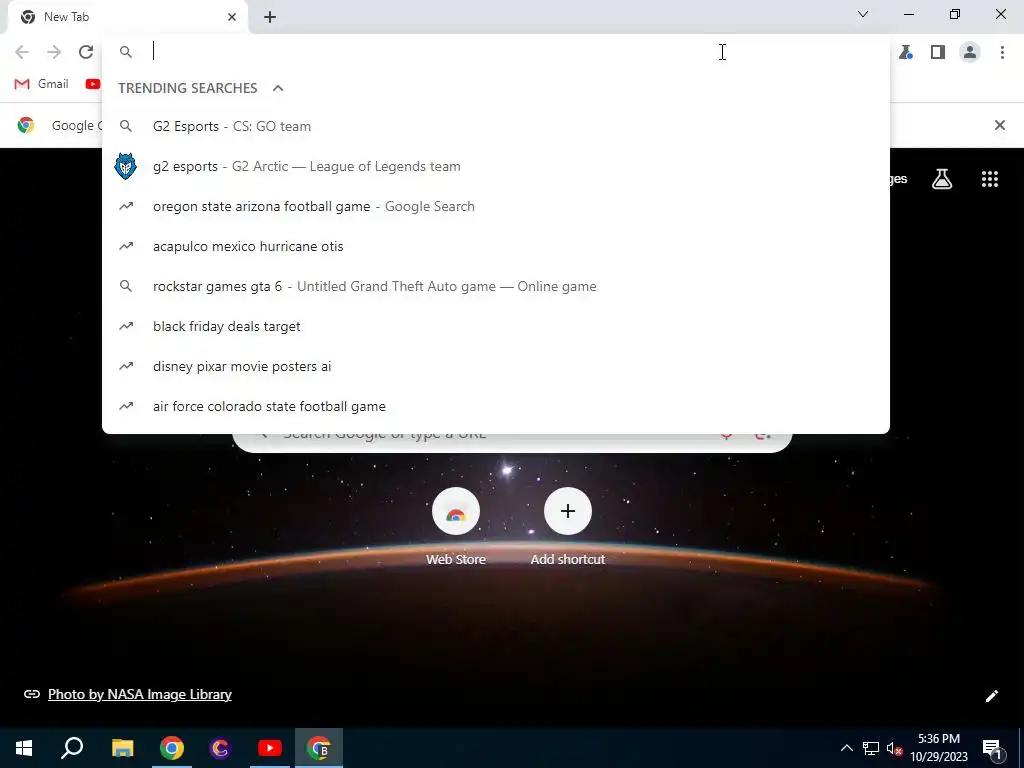Open the YouTube app in taskbar
This screenshot has width=1024, height=768.
pos(270,748)
